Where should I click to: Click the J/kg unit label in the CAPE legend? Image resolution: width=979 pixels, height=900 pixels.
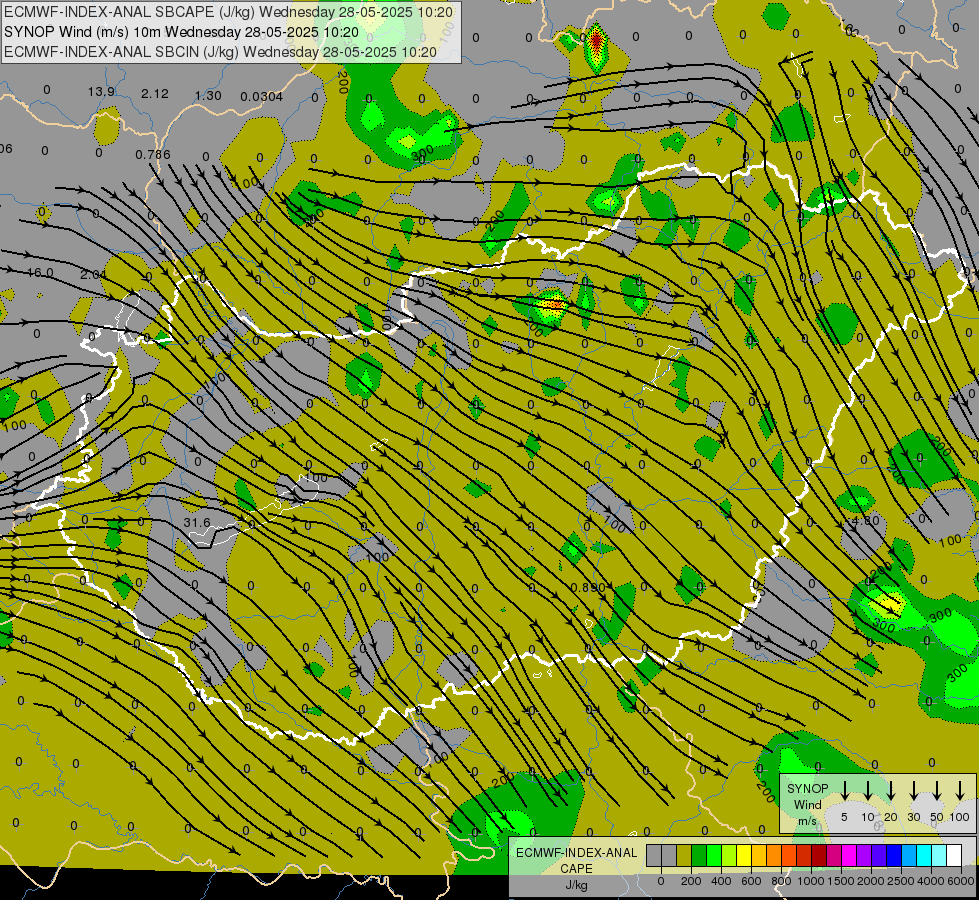(576, 885)
